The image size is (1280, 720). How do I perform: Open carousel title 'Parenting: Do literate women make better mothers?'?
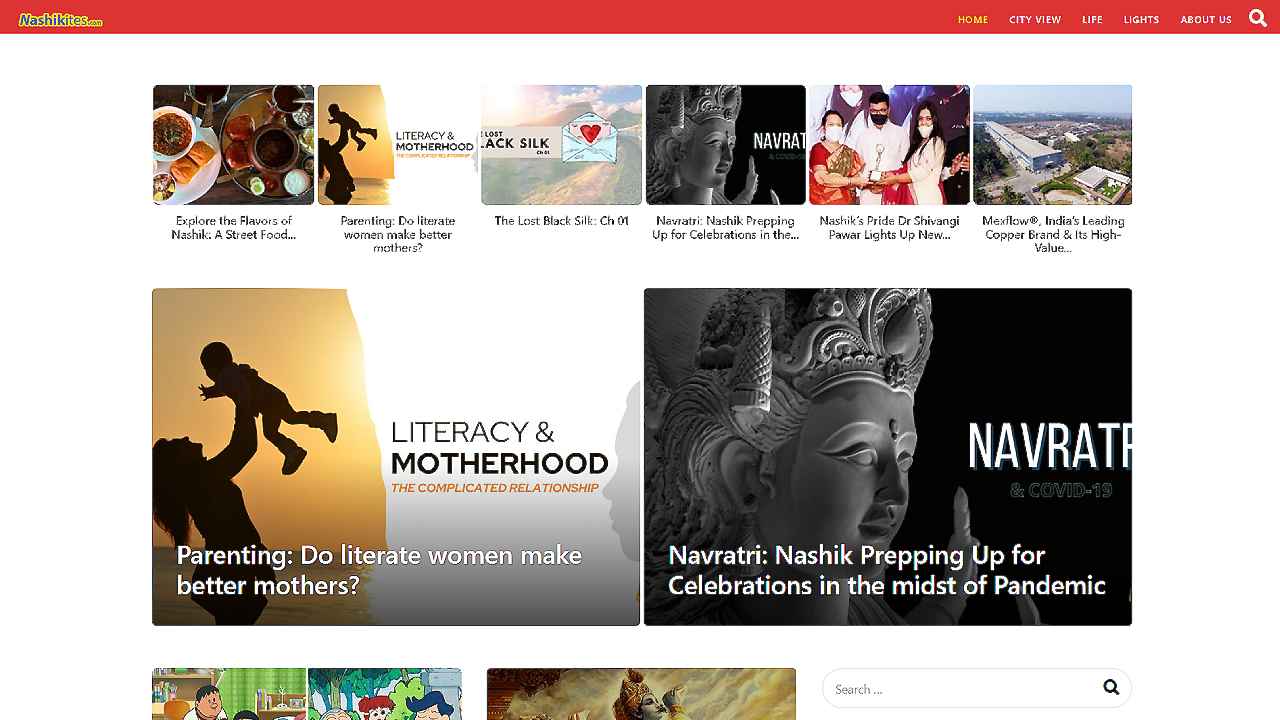click(398, 234)
